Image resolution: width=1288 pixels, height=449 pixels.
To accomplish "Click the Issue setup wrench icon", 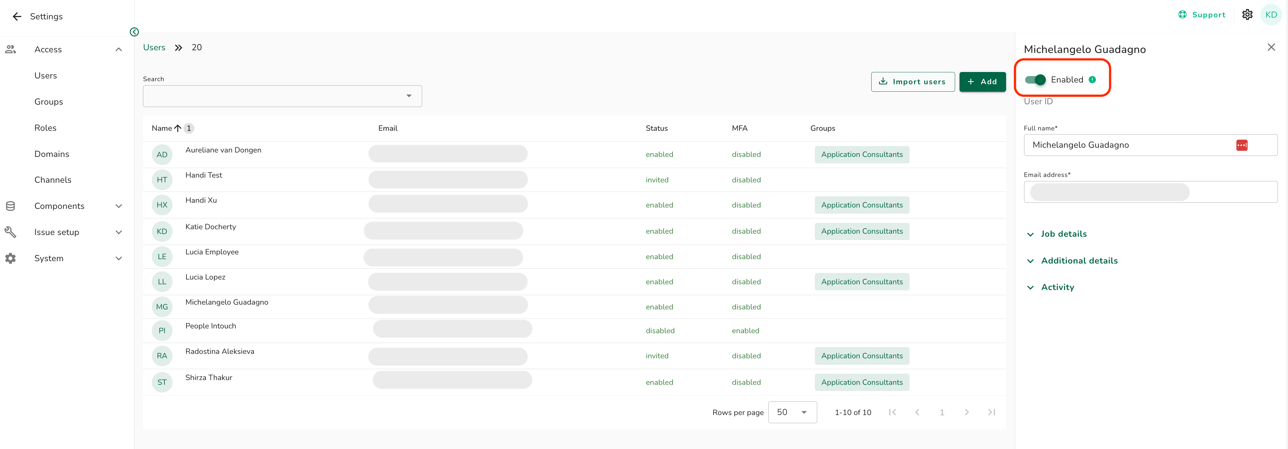I will click(11, 232).
